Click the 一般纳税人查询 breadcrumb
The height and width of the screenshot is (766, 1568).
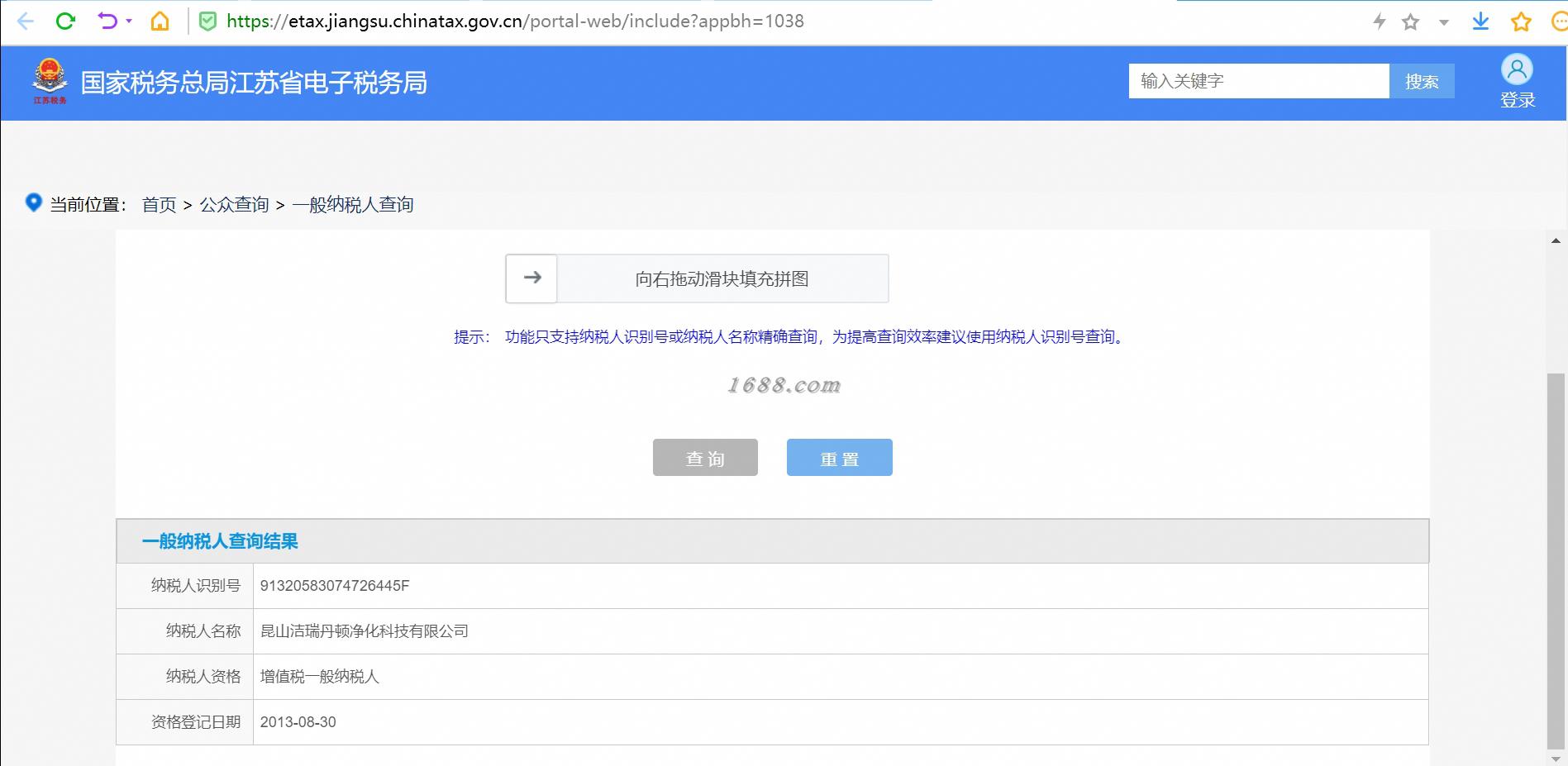353,204
